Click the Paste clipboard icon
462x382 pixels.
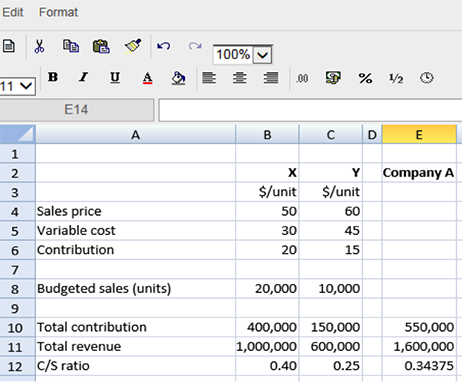[101, 46]
